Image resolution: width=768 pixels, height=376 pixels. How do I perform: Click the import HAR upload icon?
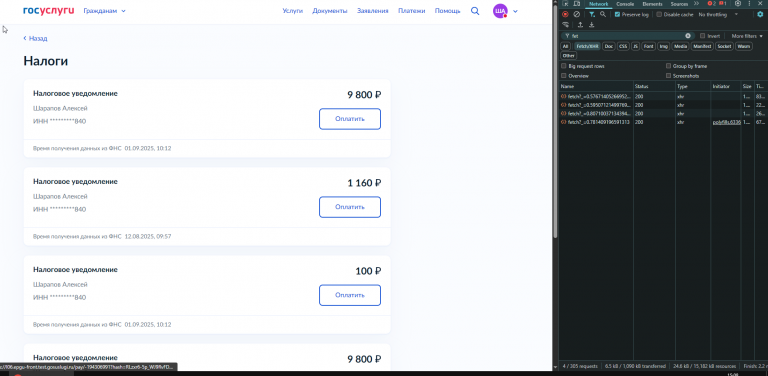coord(580,25)
